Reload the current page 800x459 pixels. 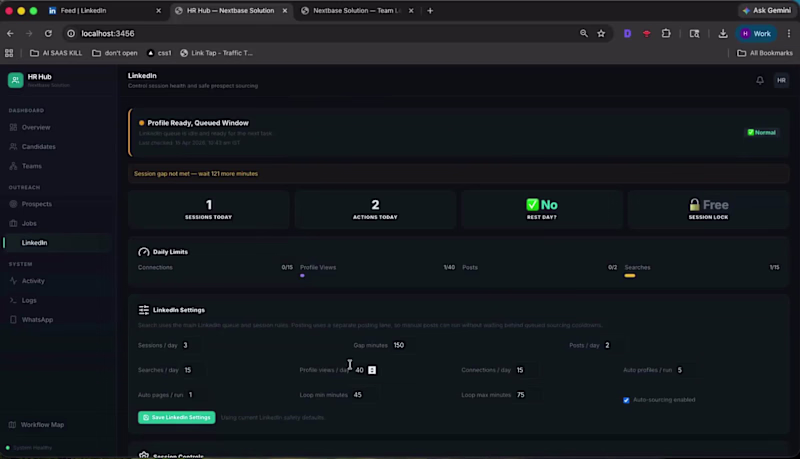click(48, 34)
